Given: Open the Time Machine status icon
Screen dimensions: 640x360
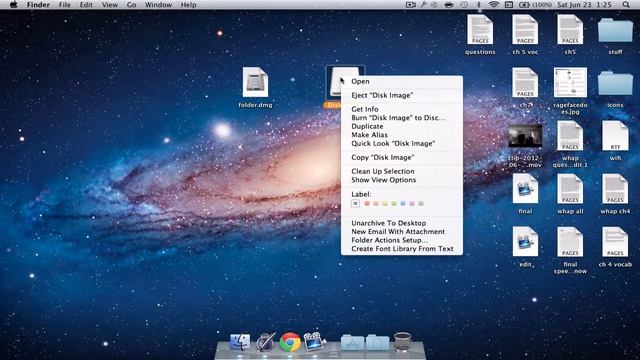Looking at the screenshot, I should click(464, 5).
